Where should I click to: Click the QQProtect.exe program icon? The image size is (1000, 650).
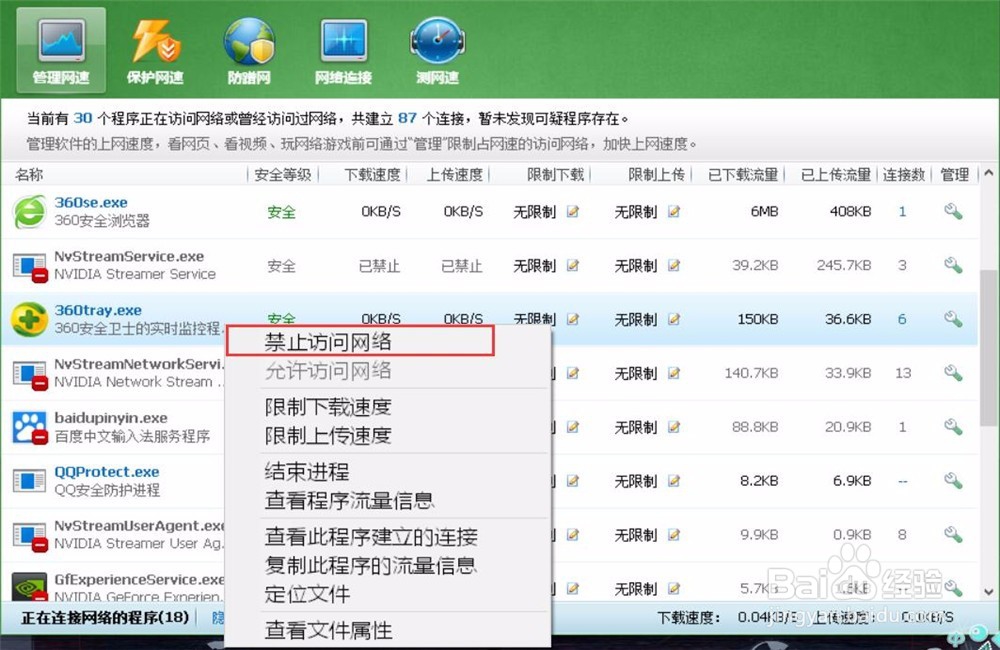tap(29, 481)
